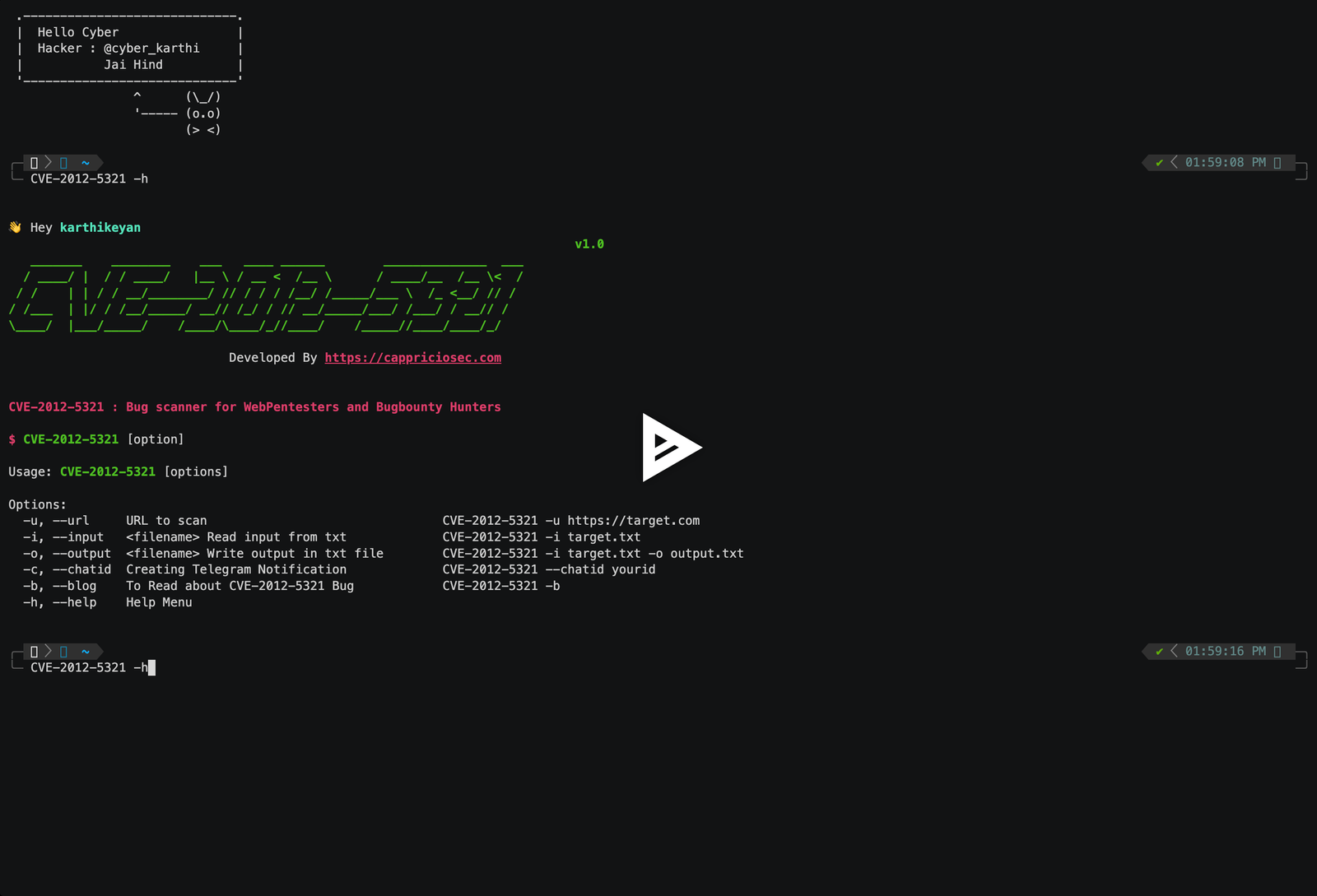Viewport: 1317px width, 896px height.
Task: Click the green checkmark beside 01:59:08 PM
Action: [x=1157, y=162]
